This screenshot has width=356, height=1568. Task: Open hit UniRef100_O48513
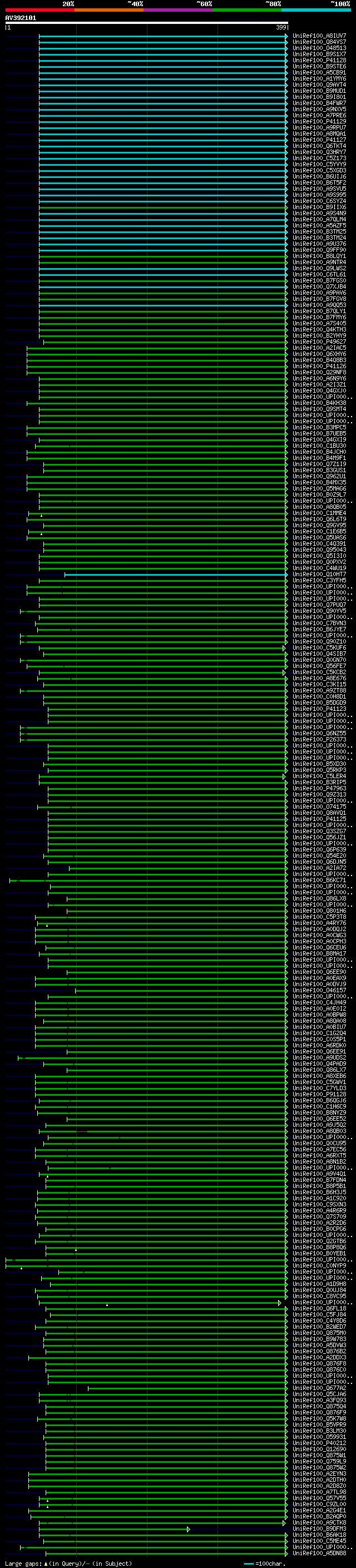click(319, 48)
